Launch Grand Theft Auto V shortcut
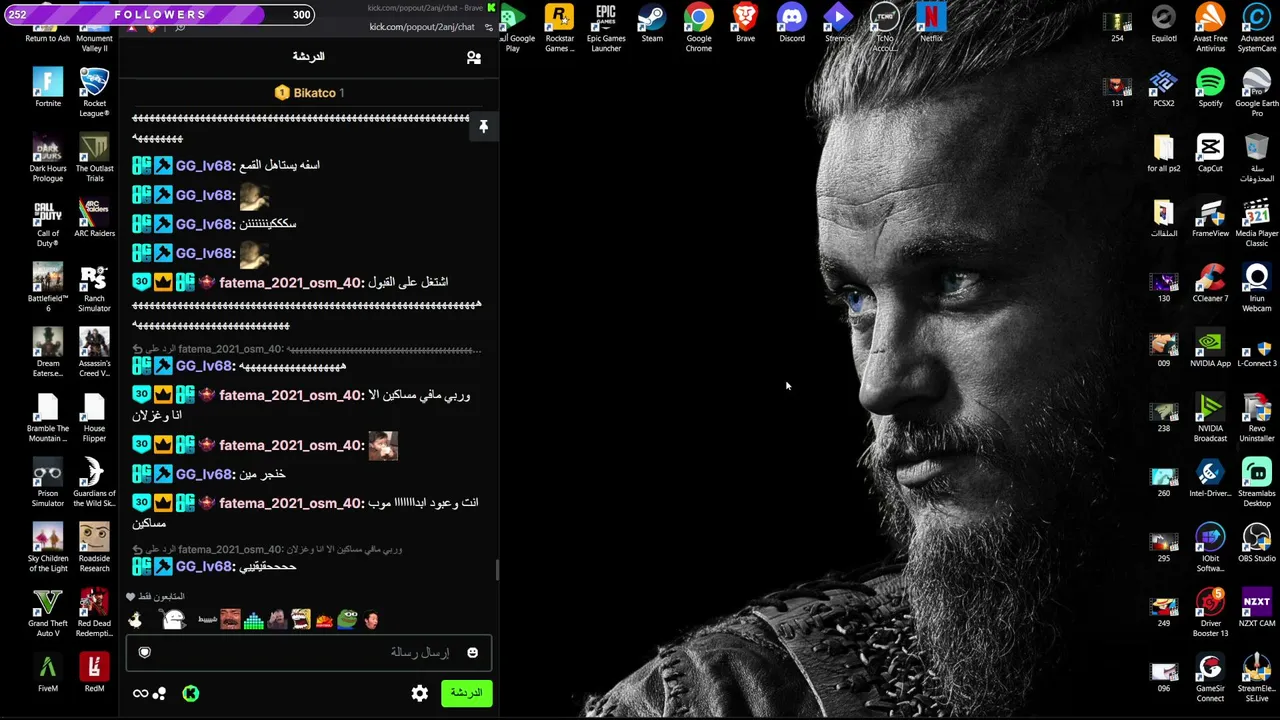 [47, 612]
